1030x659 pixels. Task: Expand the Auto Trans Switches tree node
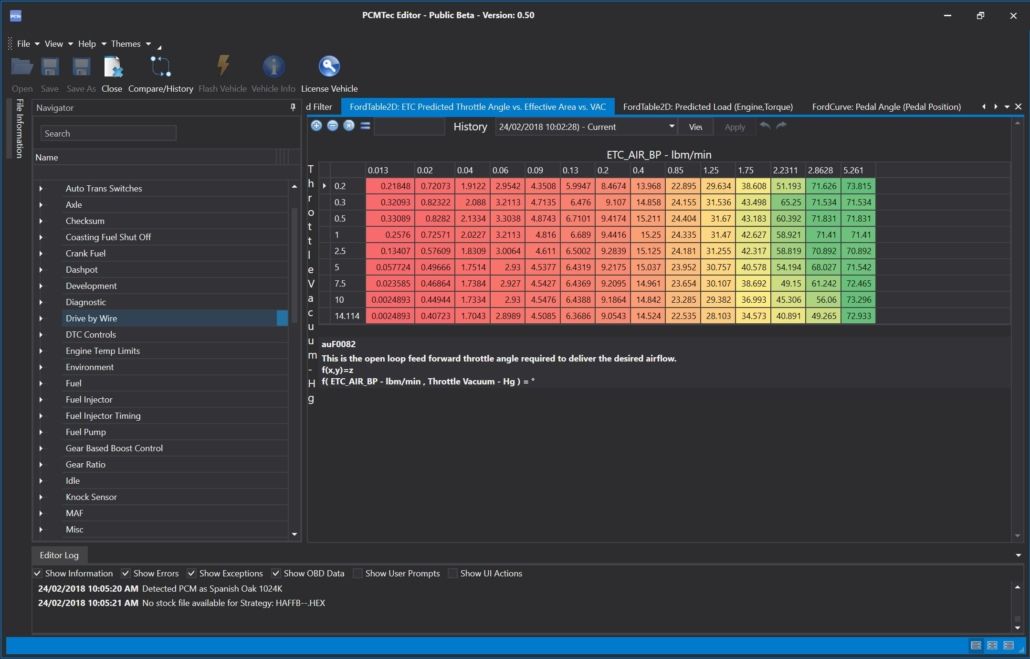(41, 189)
